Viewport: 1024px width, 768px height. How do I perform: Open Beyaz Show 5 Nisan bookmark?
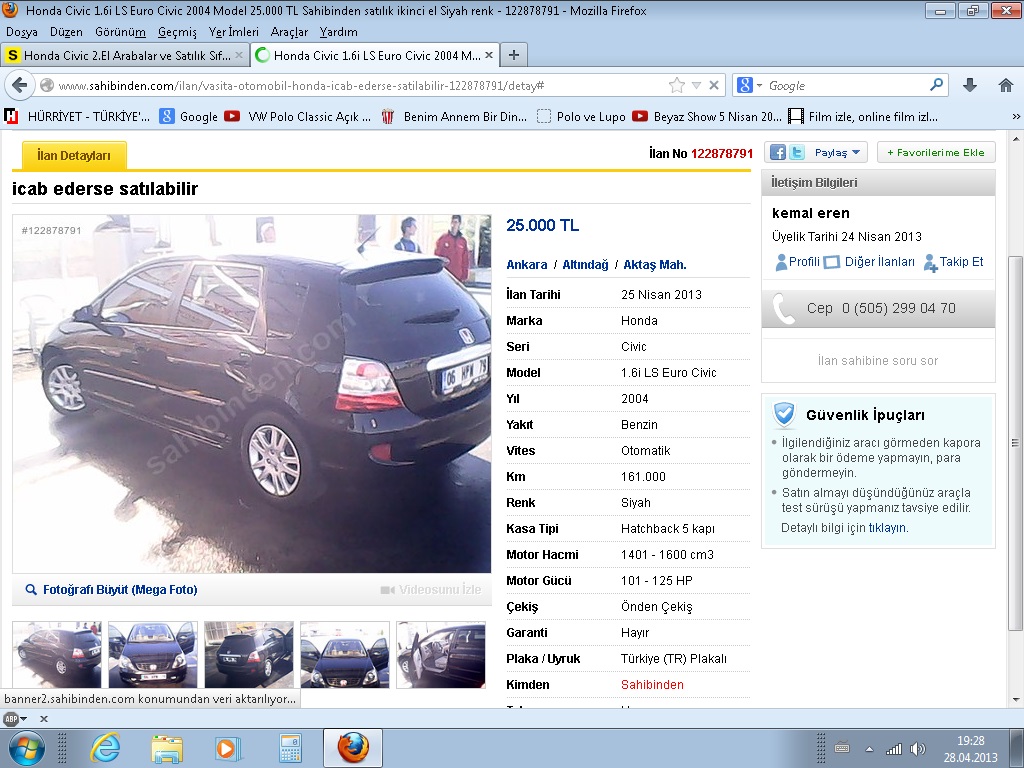pyautogui.click(x=707, y=117)
